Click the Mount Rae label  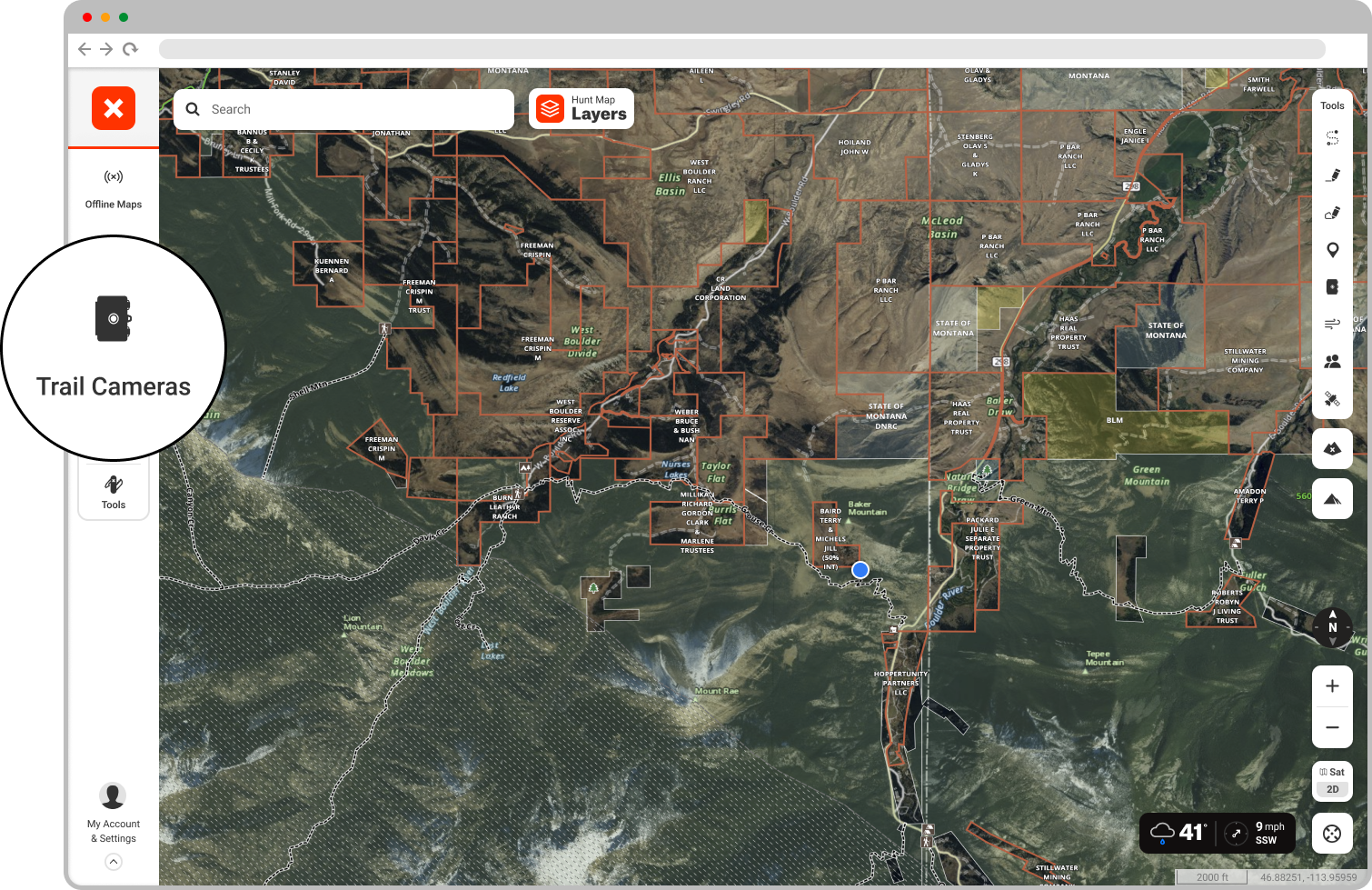coord(716,691)
